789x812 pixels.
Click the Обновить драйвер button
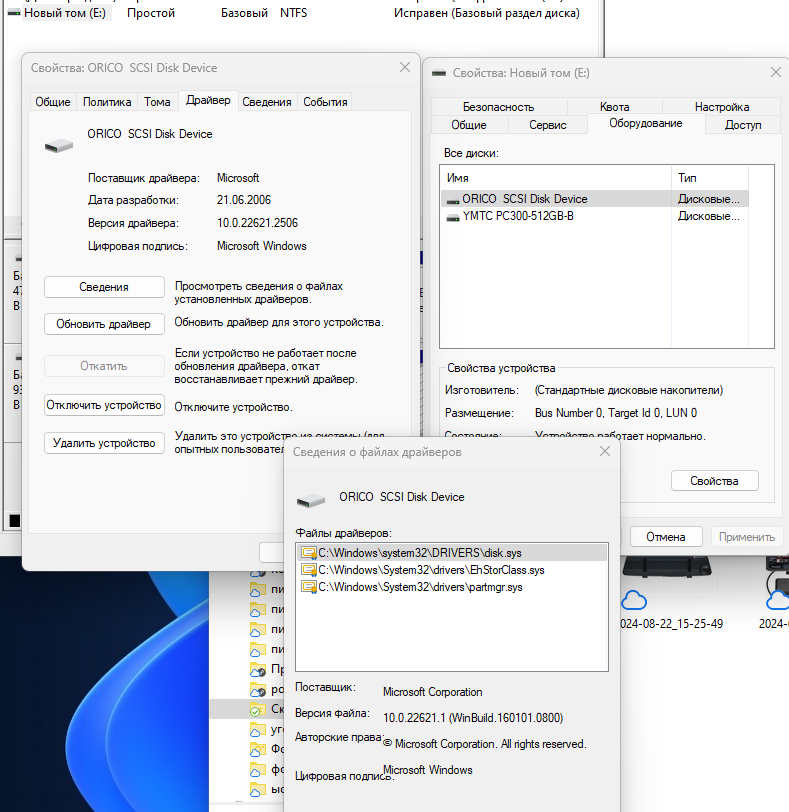point(104,324)
